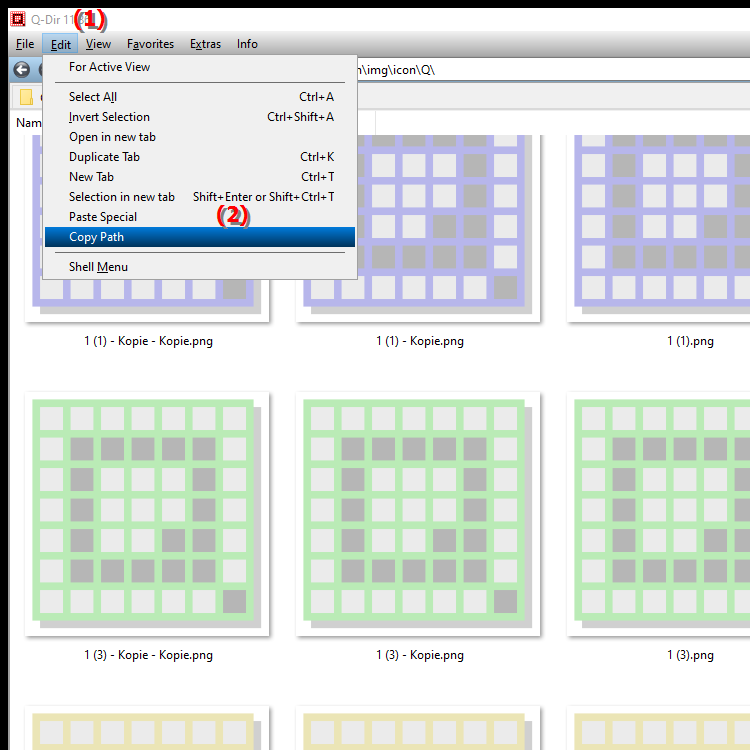The height and width of the screenshot is (750, 750).
Task: Choose New Tab menu entry
Action: coord(200,177)
